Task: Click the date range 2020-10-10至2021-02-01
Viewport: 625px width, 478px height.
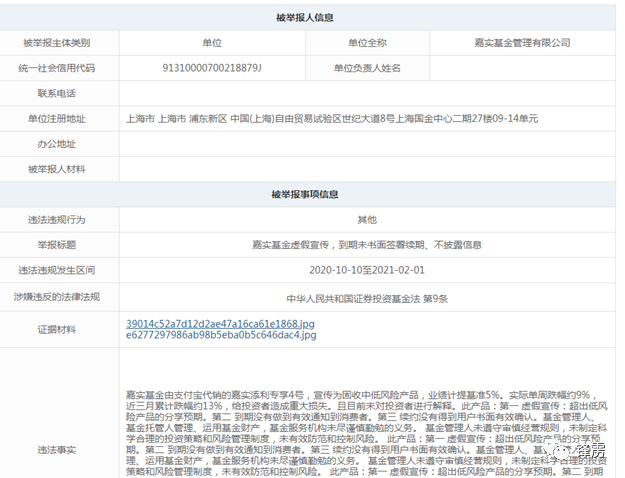Action: 367,270
